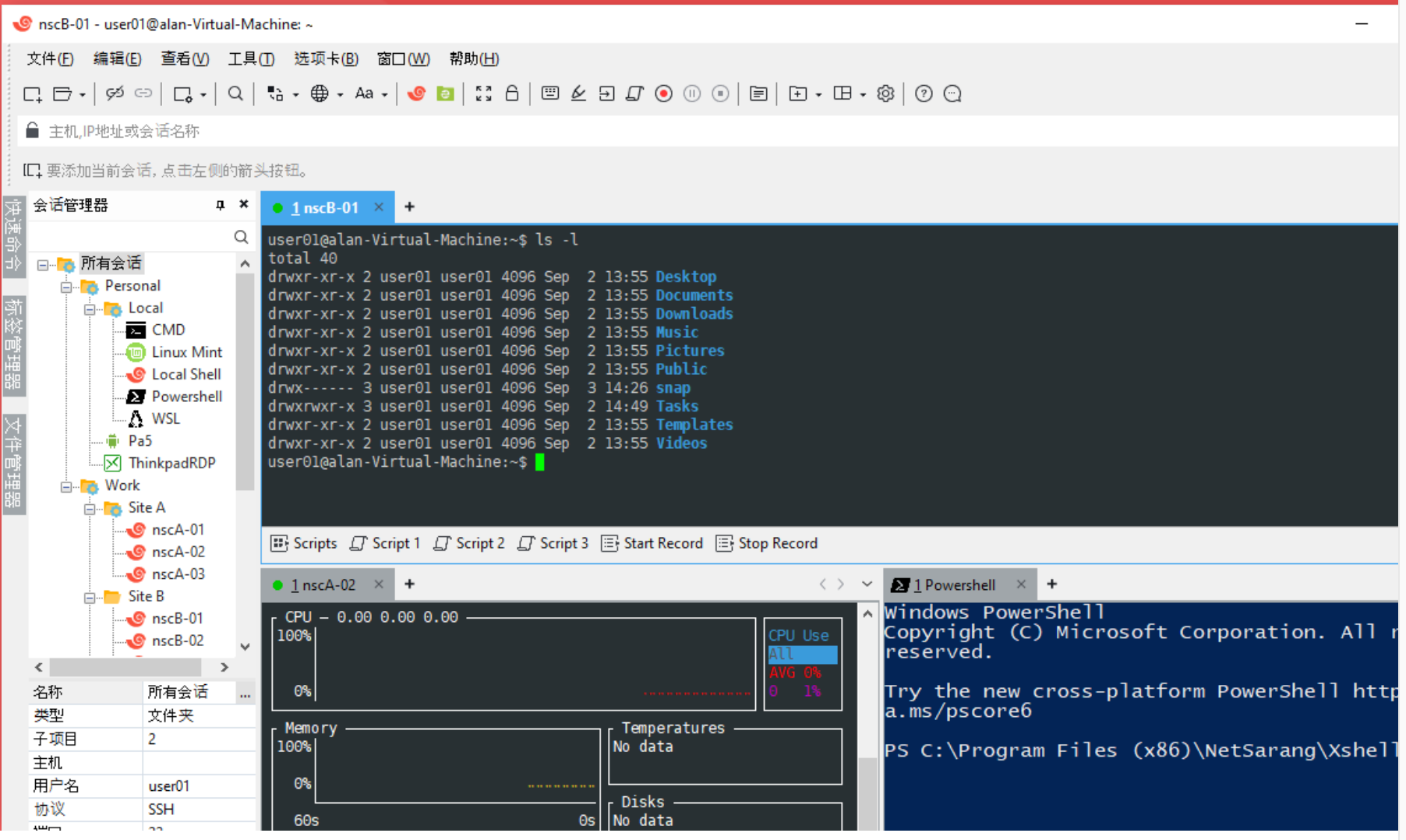The image size is (1406, 840).
Task: Start recording with the red record icon
Action: 663,94
